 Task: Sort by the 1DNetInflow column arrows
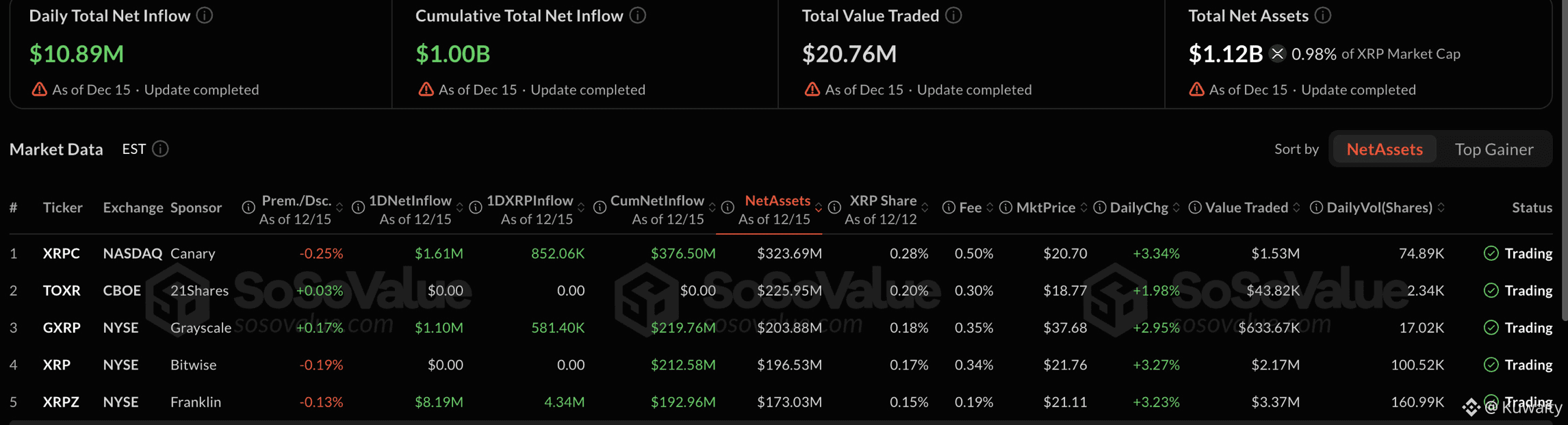pos(460,207)
